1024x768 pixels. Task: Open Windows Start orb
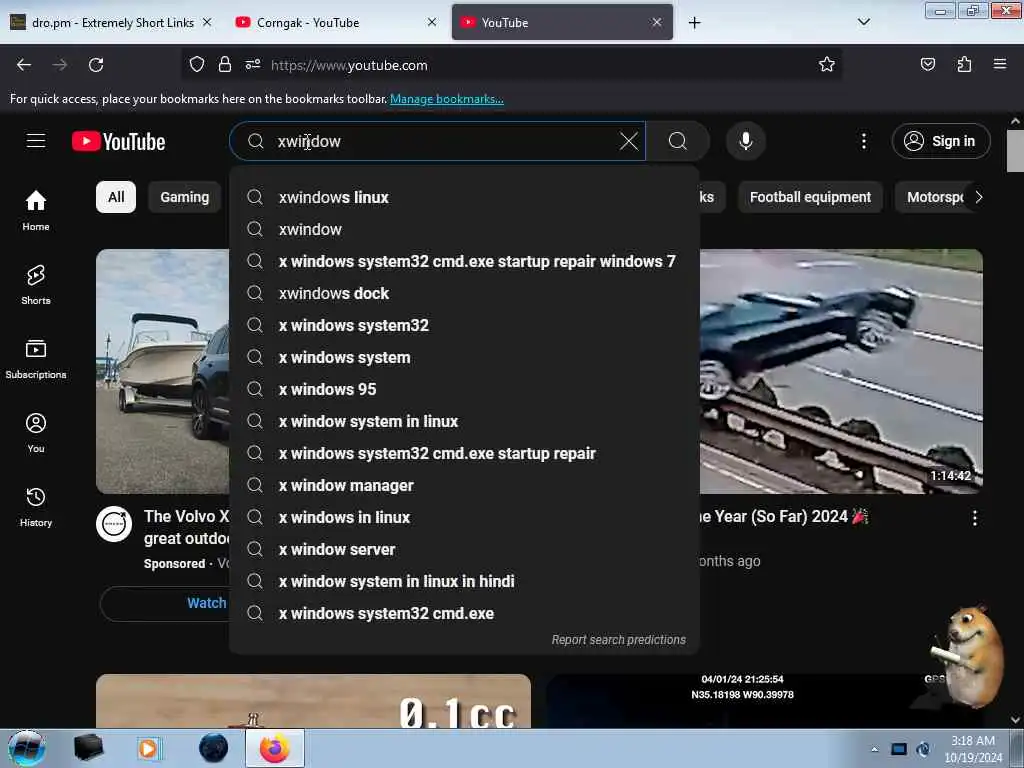click(x=27, y=748)
